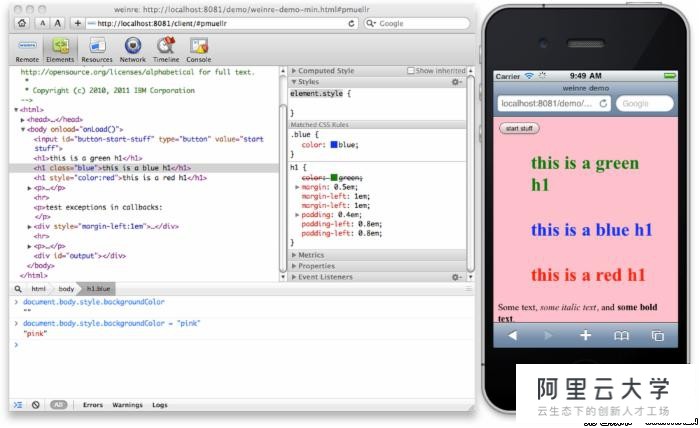Select the h1.blue breadcrumb
Screen dimensions: 700x428
pos(98,289)
